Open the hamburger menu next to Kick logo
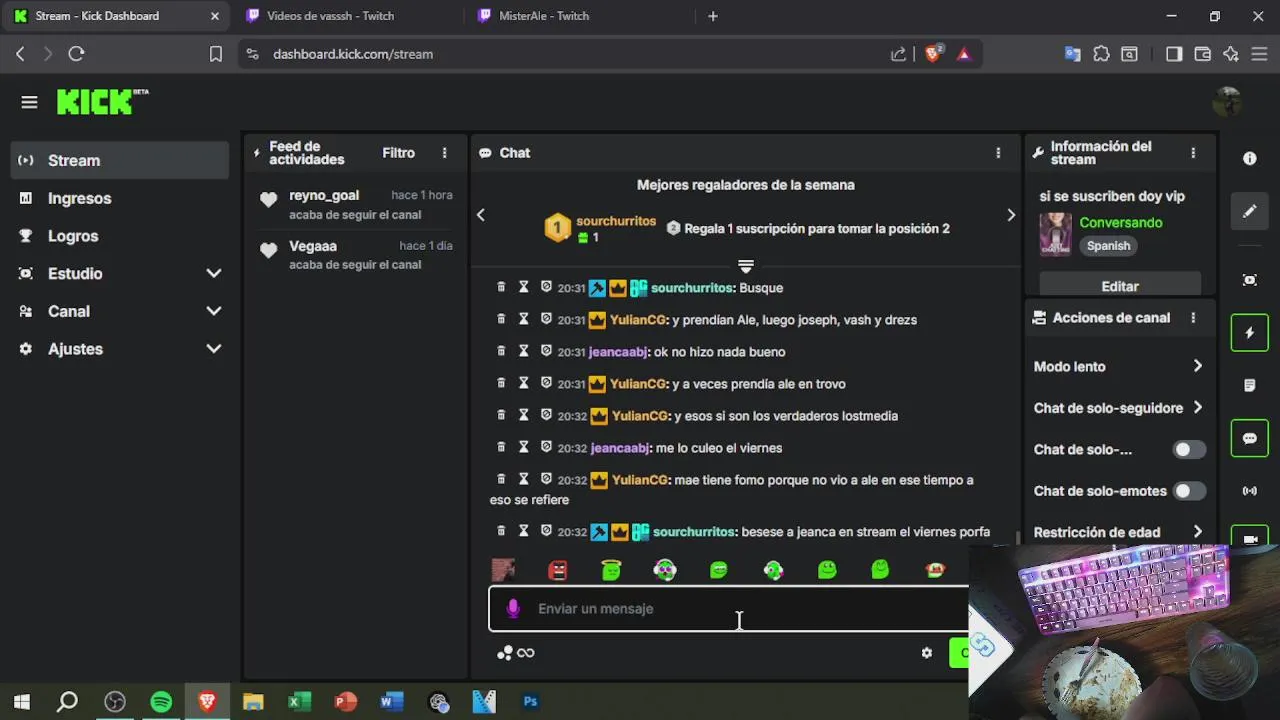This screenshot has width=1280, height=720. [x=29, y=102]
